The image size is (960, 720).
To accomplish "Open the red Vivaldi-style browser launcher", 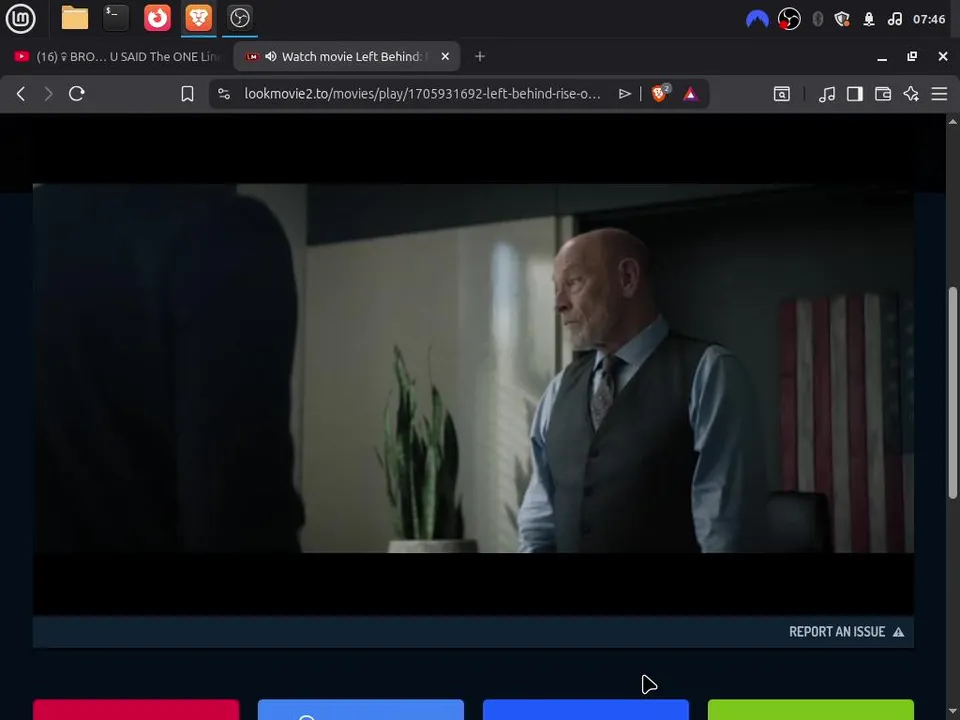I will point(157,18).
